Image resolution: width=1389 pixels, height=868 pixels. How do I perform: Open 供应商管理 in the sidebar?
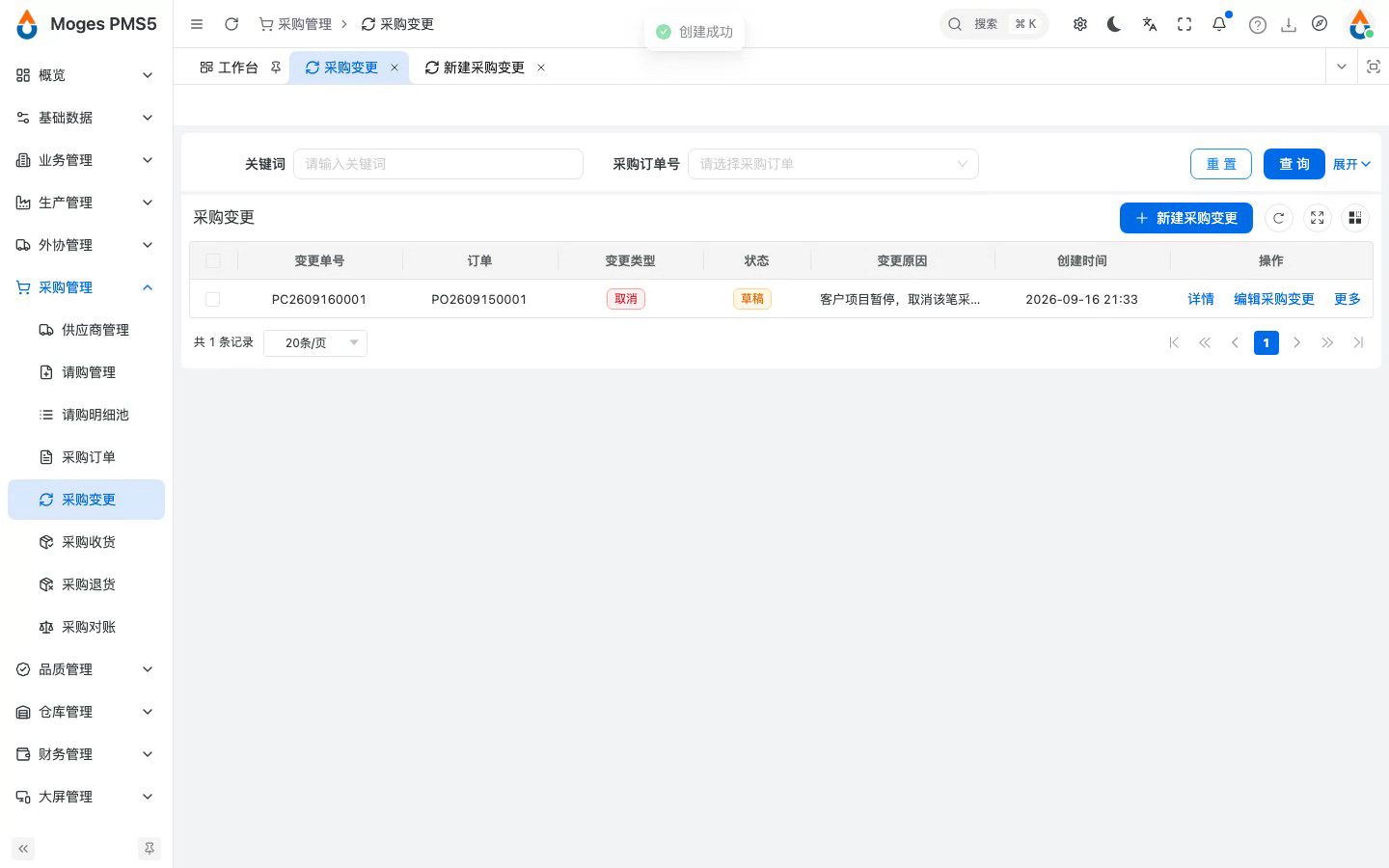click(86, 330)
